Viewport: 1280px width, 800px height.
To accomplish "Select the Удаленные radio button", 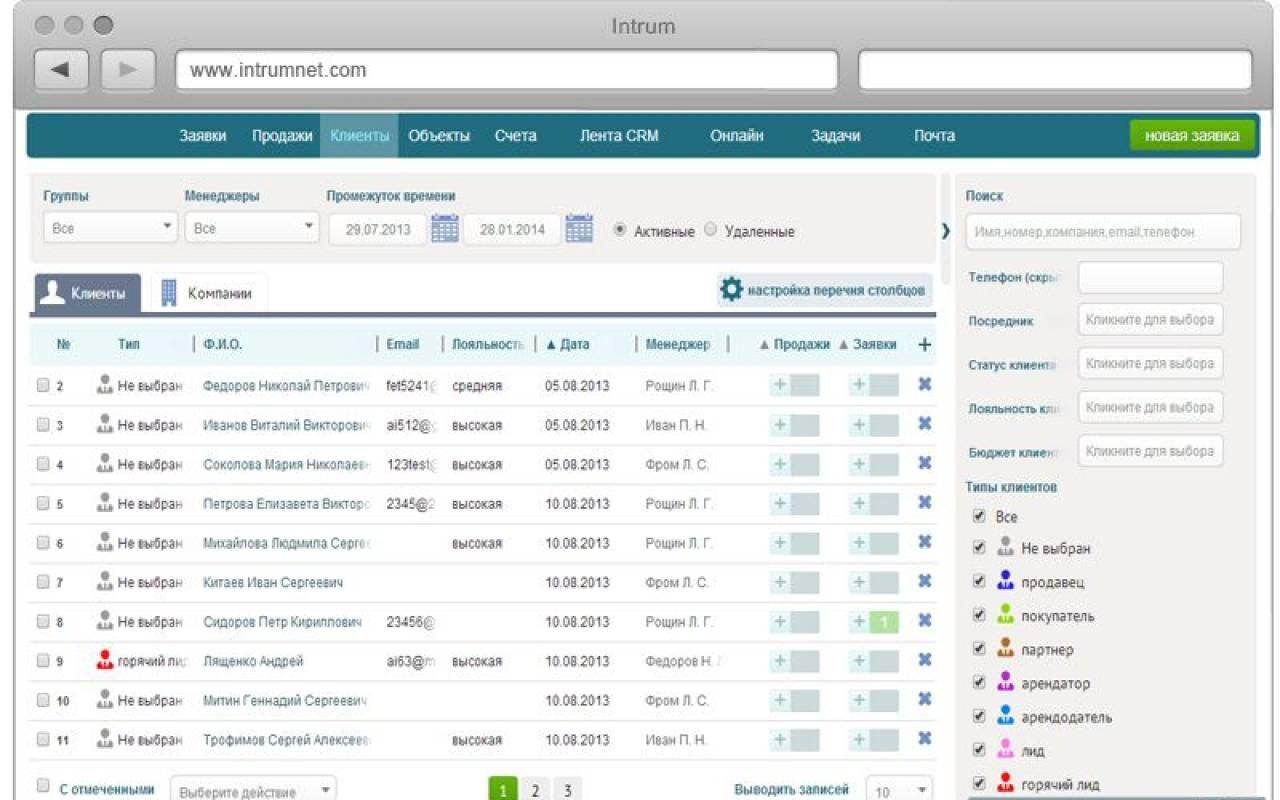I will point(710,229).
